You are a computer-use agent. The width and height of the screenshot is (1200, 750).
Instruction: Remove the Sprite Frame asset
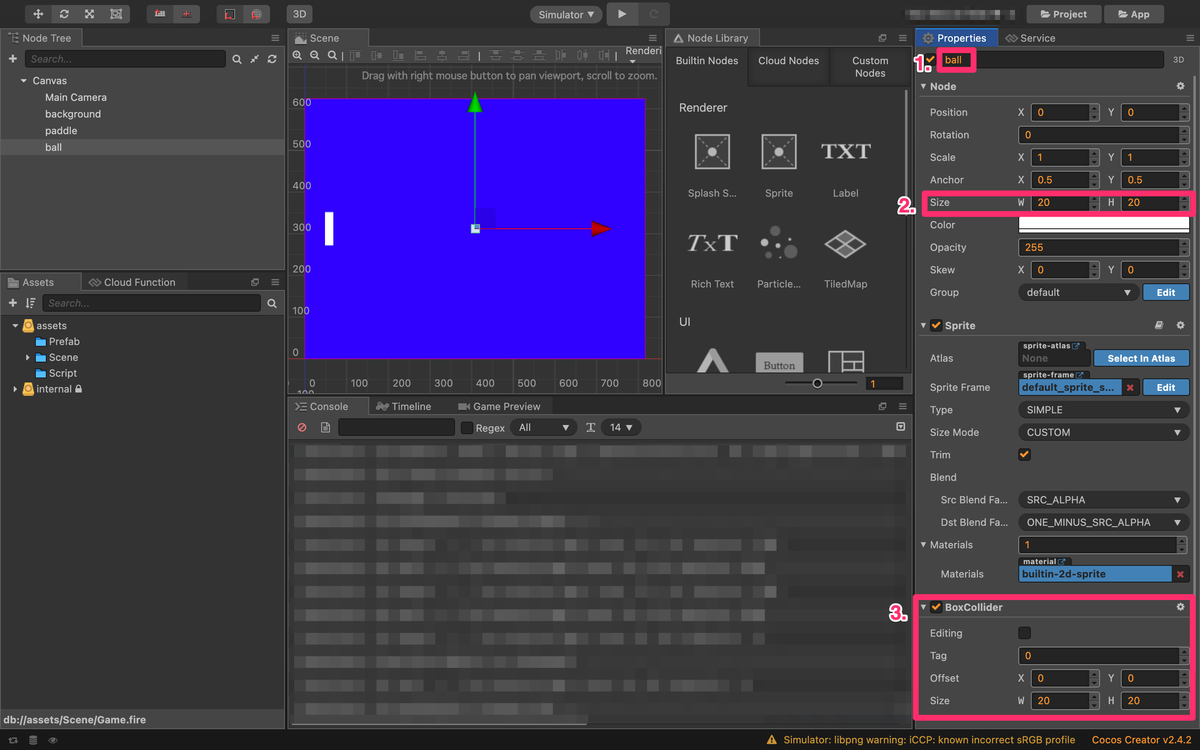click(1130, 387)
